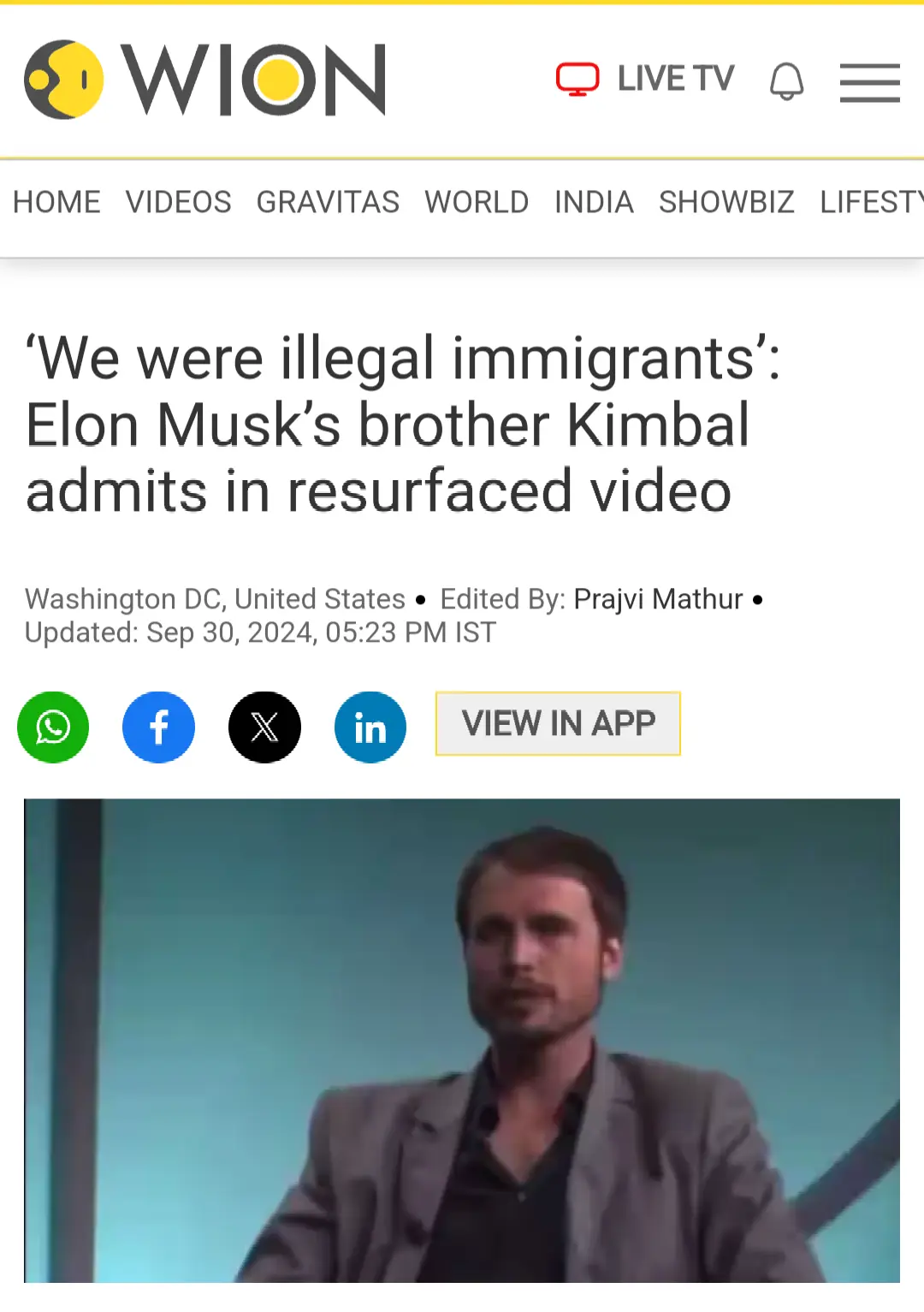Open the hamburger menu
The height and width of the screenshot is (1312, 924).
click(869, 82)
